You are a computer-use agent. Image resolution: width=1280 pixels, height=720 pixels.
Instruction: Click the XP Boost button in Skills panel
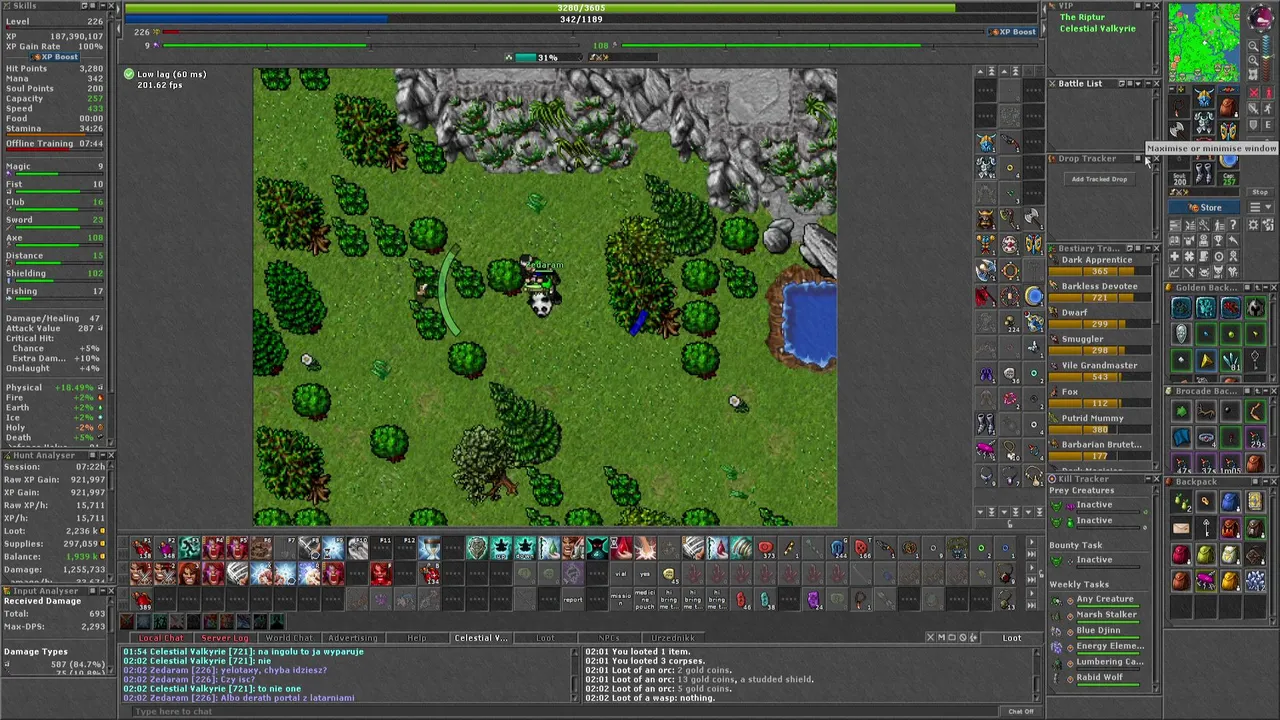pyautogui.click(x=54, y=57)
